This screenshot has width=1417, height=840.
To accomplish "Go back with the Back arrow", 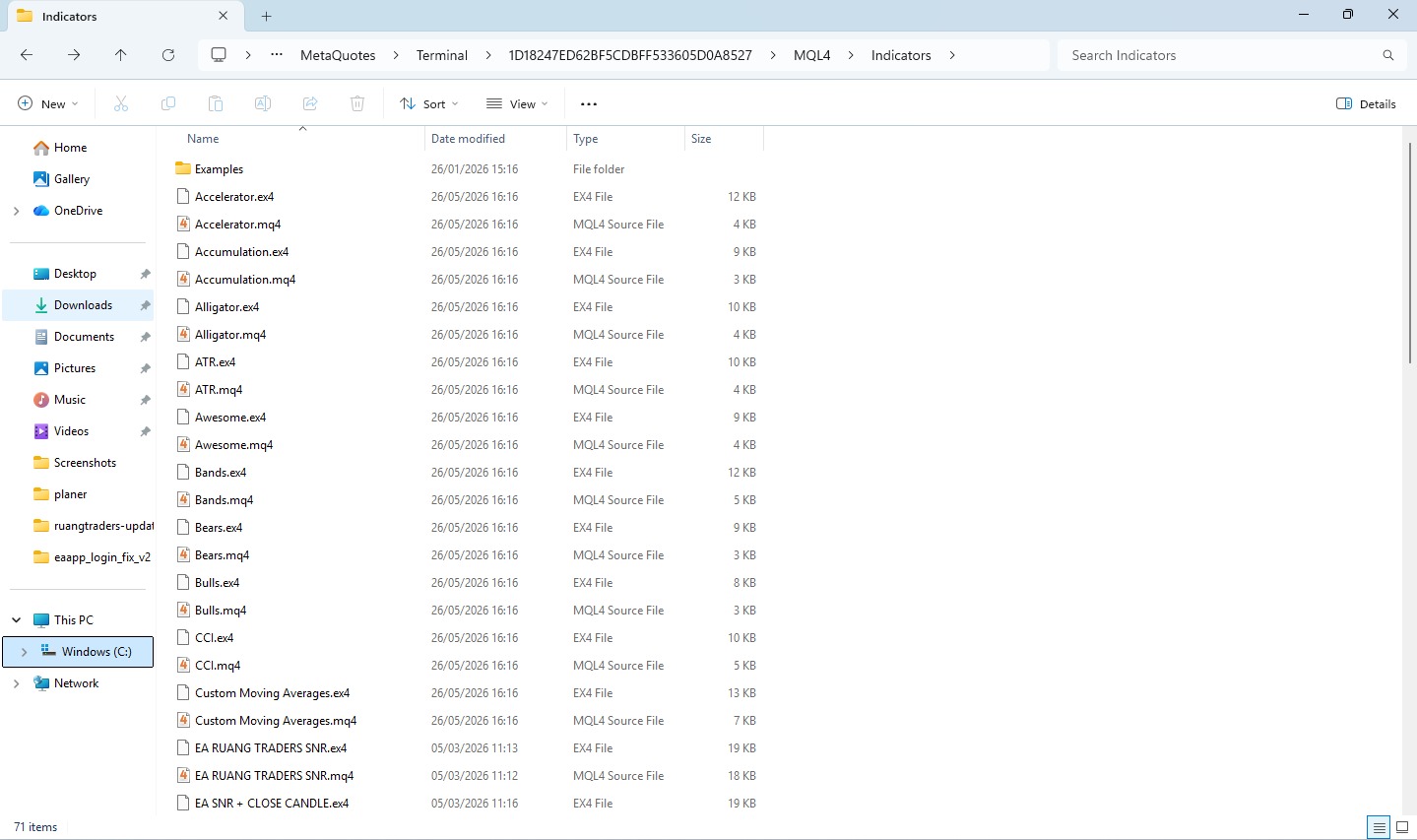I will coord(27,55).
